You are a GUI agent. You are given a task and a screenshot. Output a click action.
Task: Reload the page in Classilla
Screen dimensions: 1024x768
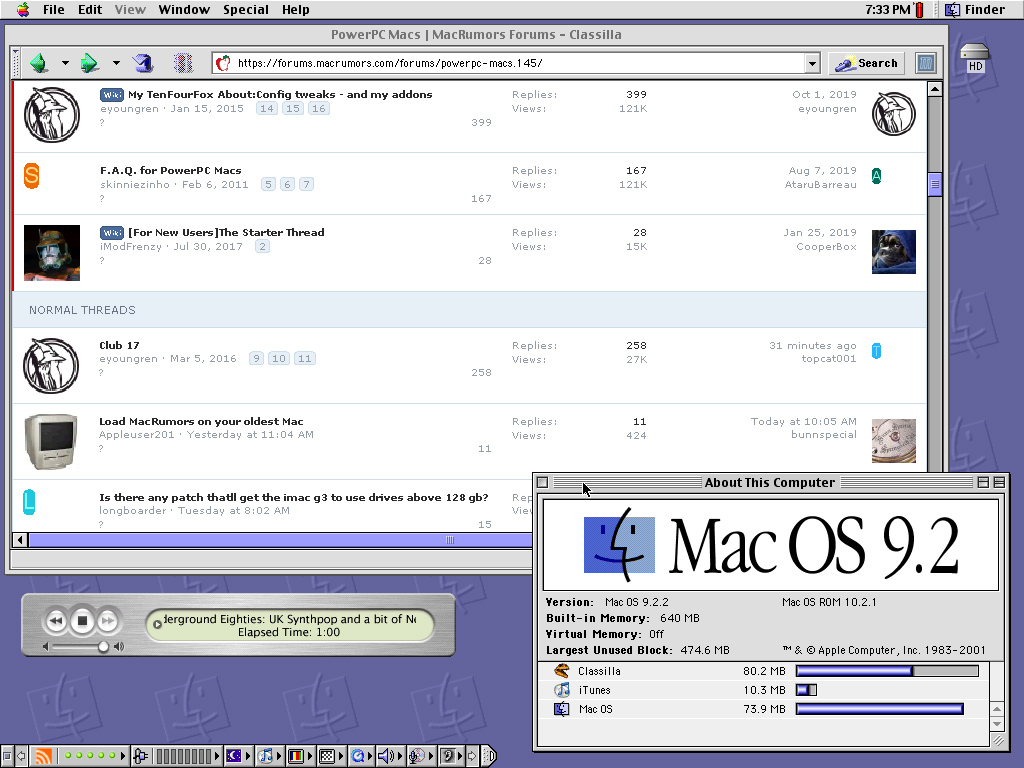(x=143, y=63)
